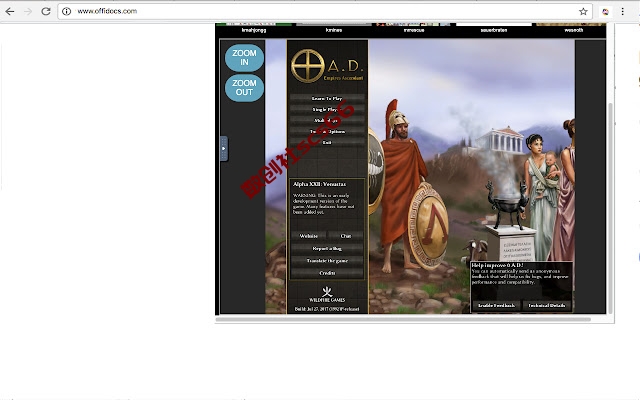The image size is (640, 400).
Task: View site information icon in address bar
Action: click(x=67, y=11)
